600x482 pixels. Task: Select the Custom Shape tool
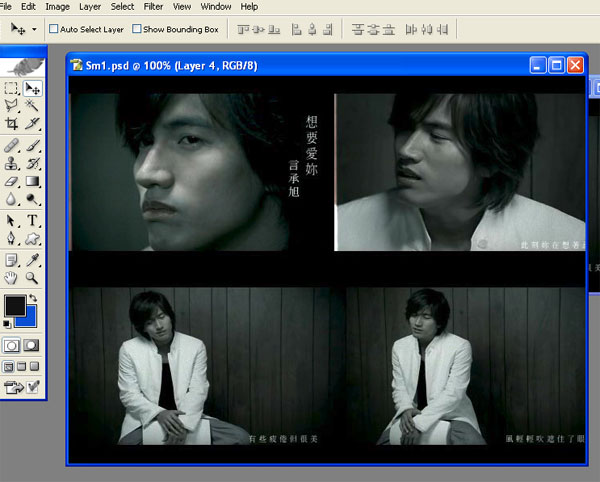click(33, 238)
